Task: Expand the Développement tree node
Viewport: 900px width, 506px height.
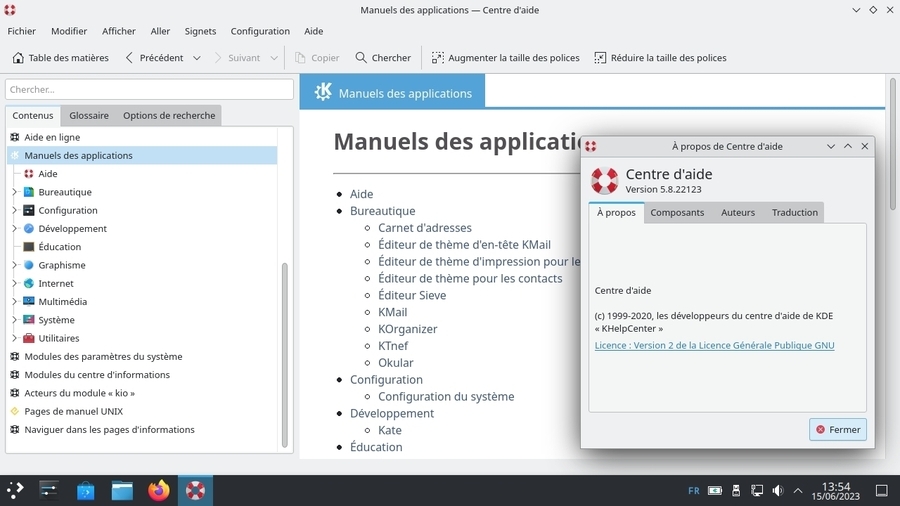Action: pos(14,228)
